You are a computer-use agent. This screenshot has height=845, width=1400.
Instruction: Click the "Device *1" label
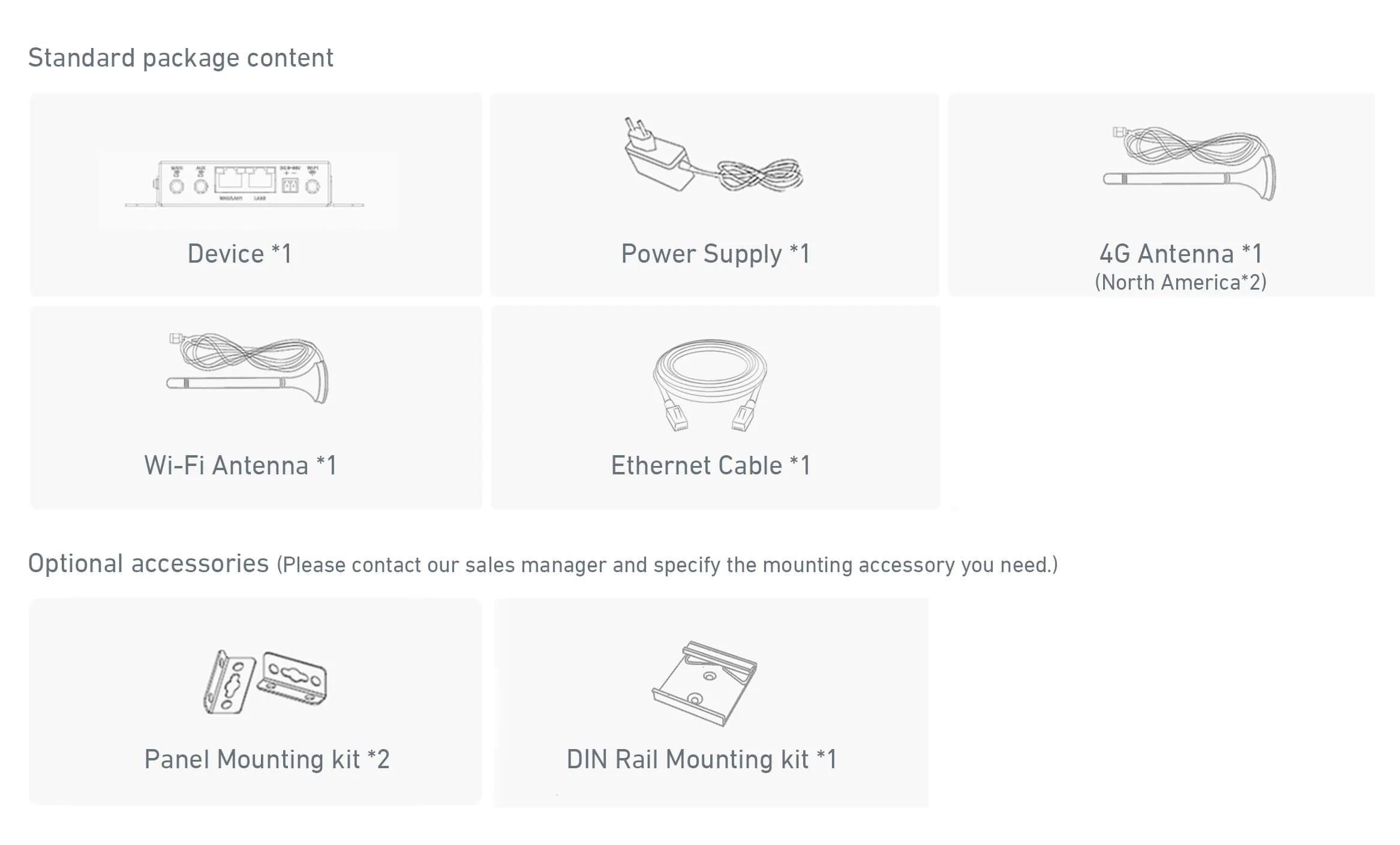pyautogui.click(x=240, y=254)
